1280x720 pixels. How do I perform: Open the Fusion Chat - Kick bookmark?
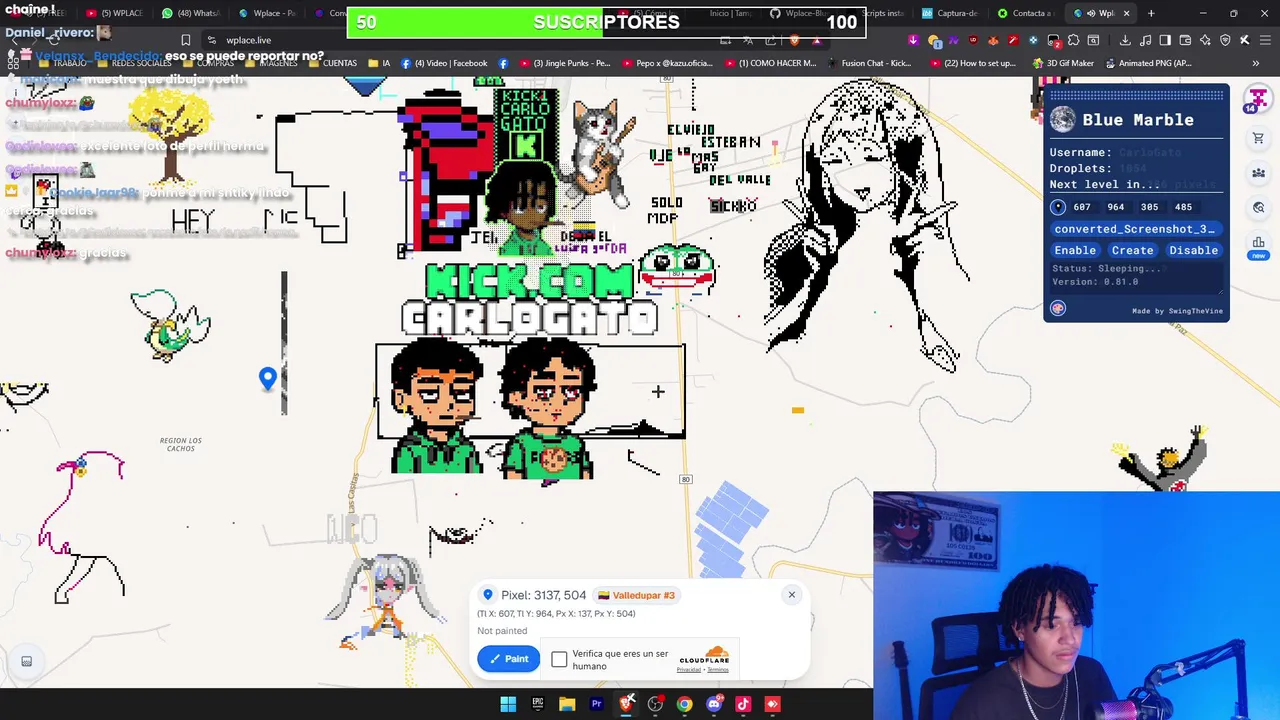(x=869, y=63)
